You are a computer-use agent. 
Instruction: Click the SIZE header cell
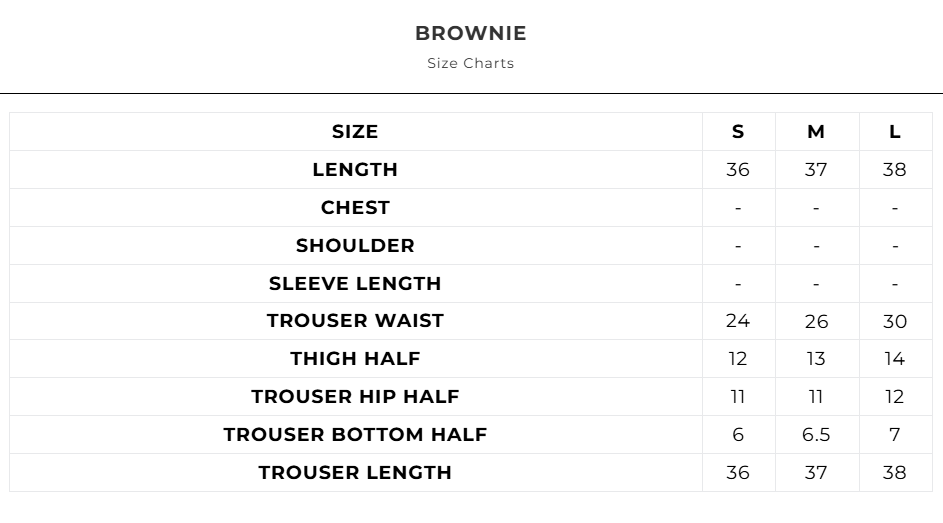(x=355, y=132)
